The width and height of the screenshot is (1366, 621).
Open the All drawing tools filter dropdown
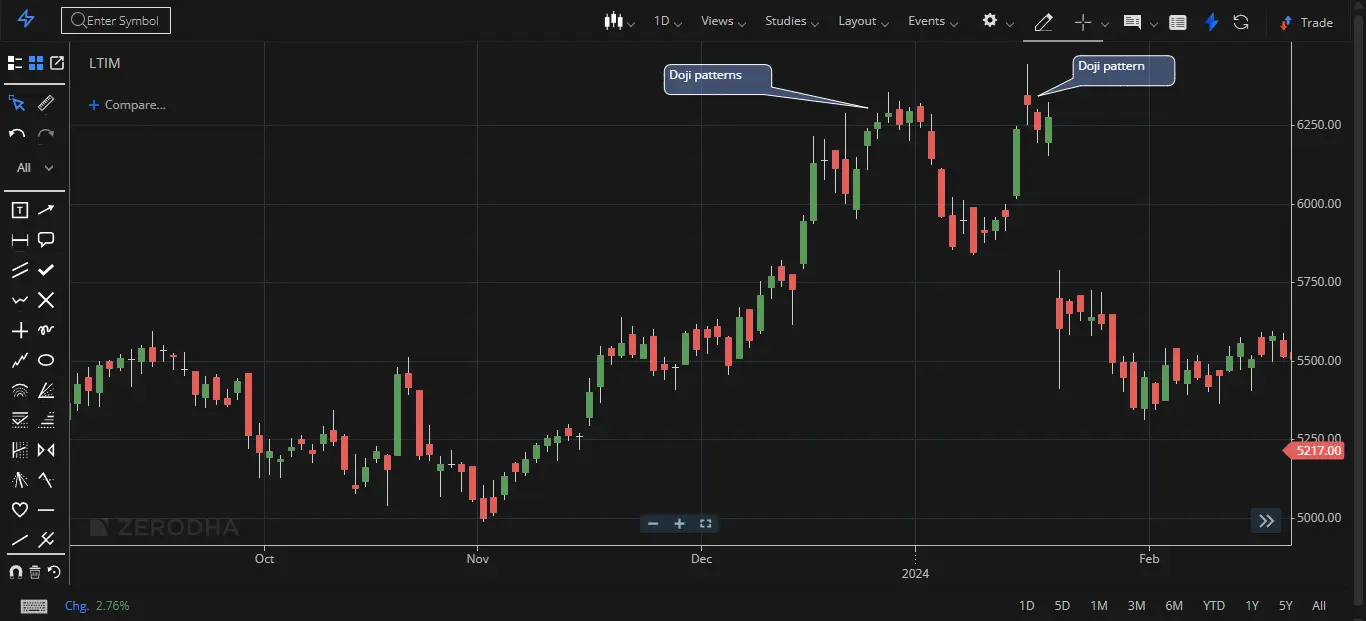[34, 168]
